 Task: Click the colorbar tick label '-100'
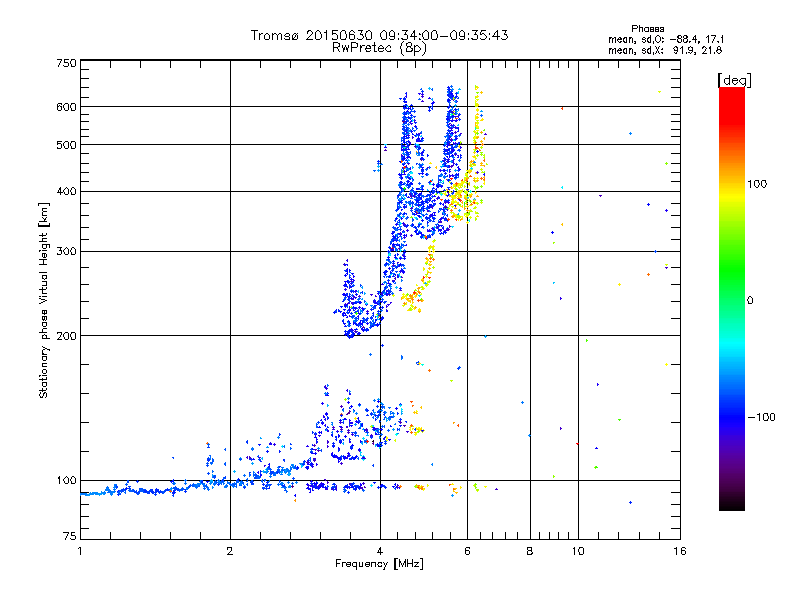point(761,417)
